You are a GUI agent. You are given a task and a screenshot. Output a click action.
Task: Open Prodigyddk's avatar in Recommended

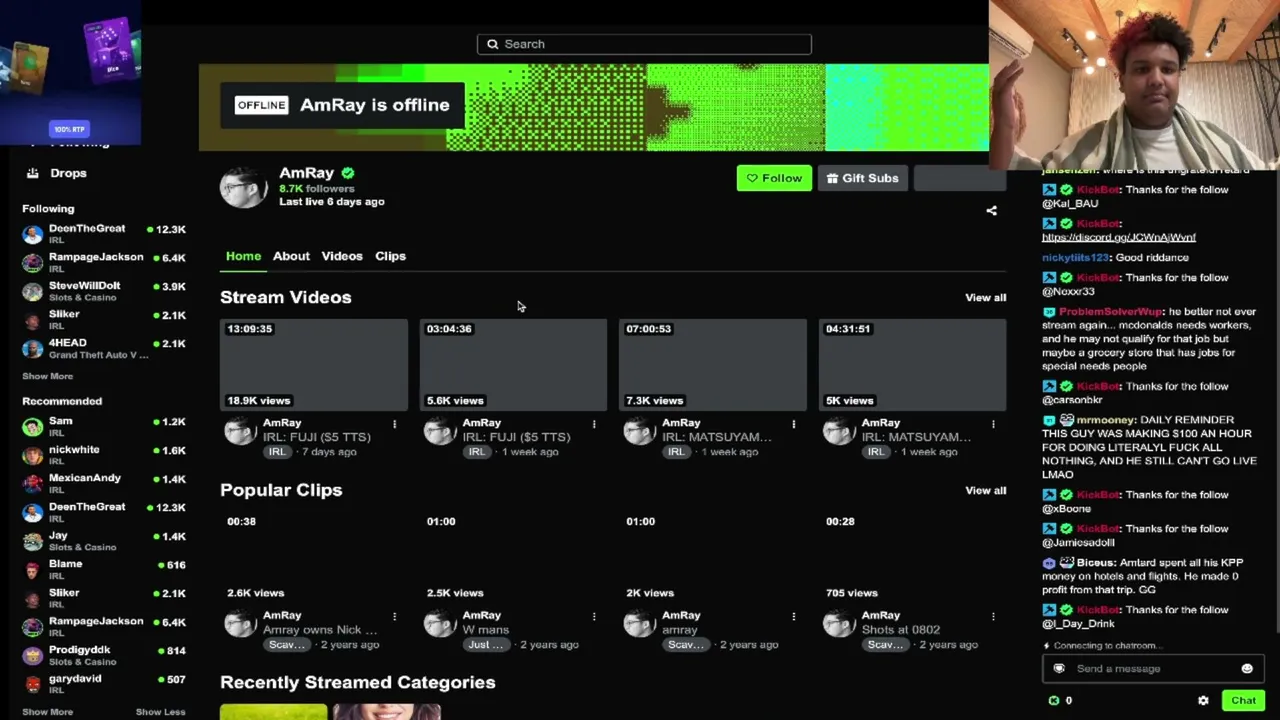coord(33,656)
